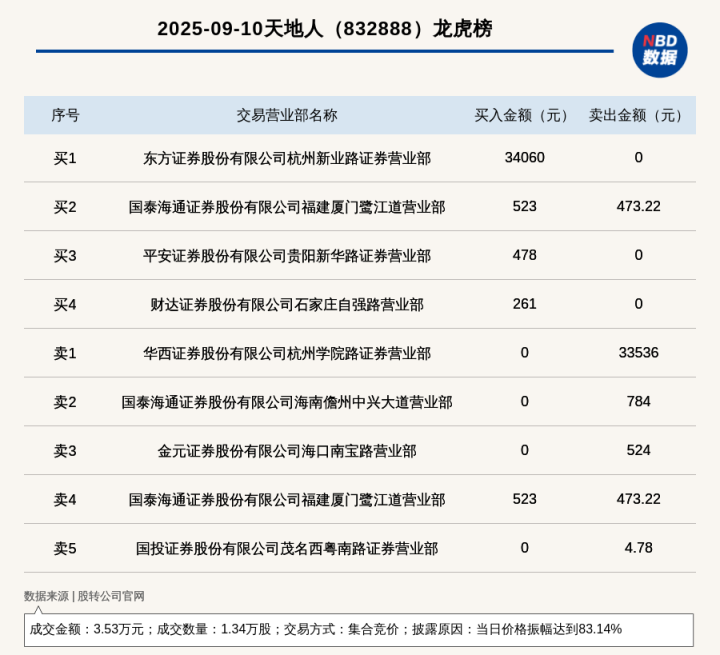Click 国泰海通证券海南儋州中兴大道营业部

tap(287, 402)
